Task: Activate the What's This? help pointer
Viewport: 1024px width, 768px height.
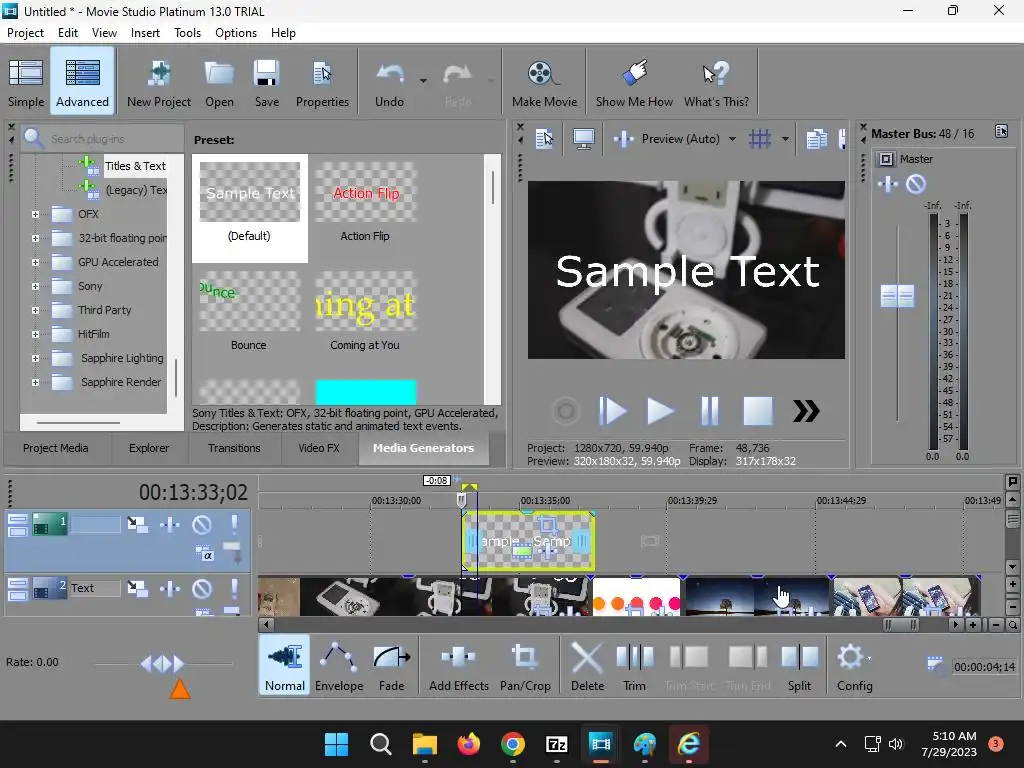Action: click(716, 82)
